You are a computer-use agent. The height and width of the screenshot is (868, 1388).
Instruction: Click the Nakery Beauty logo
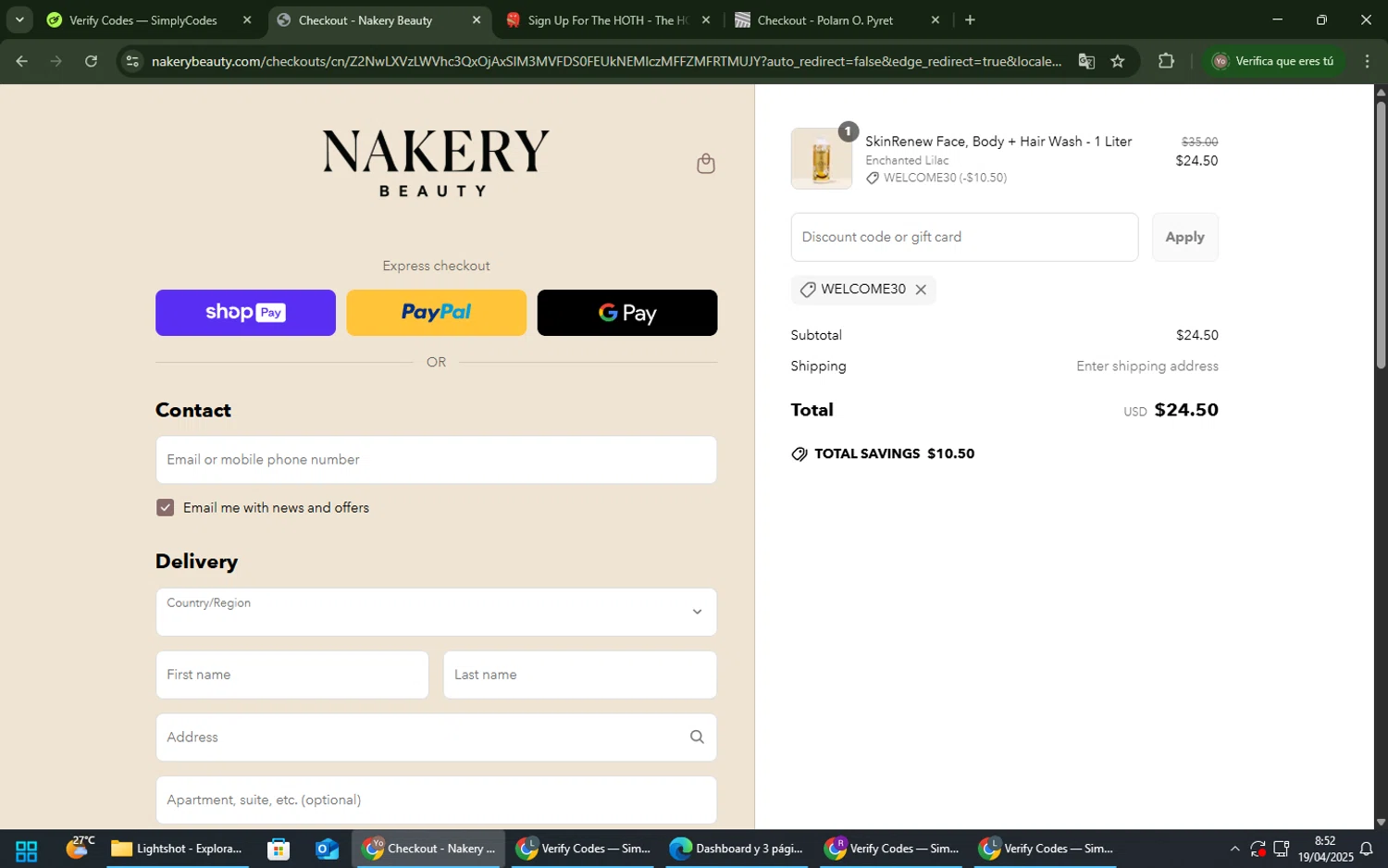click(436, 163)
